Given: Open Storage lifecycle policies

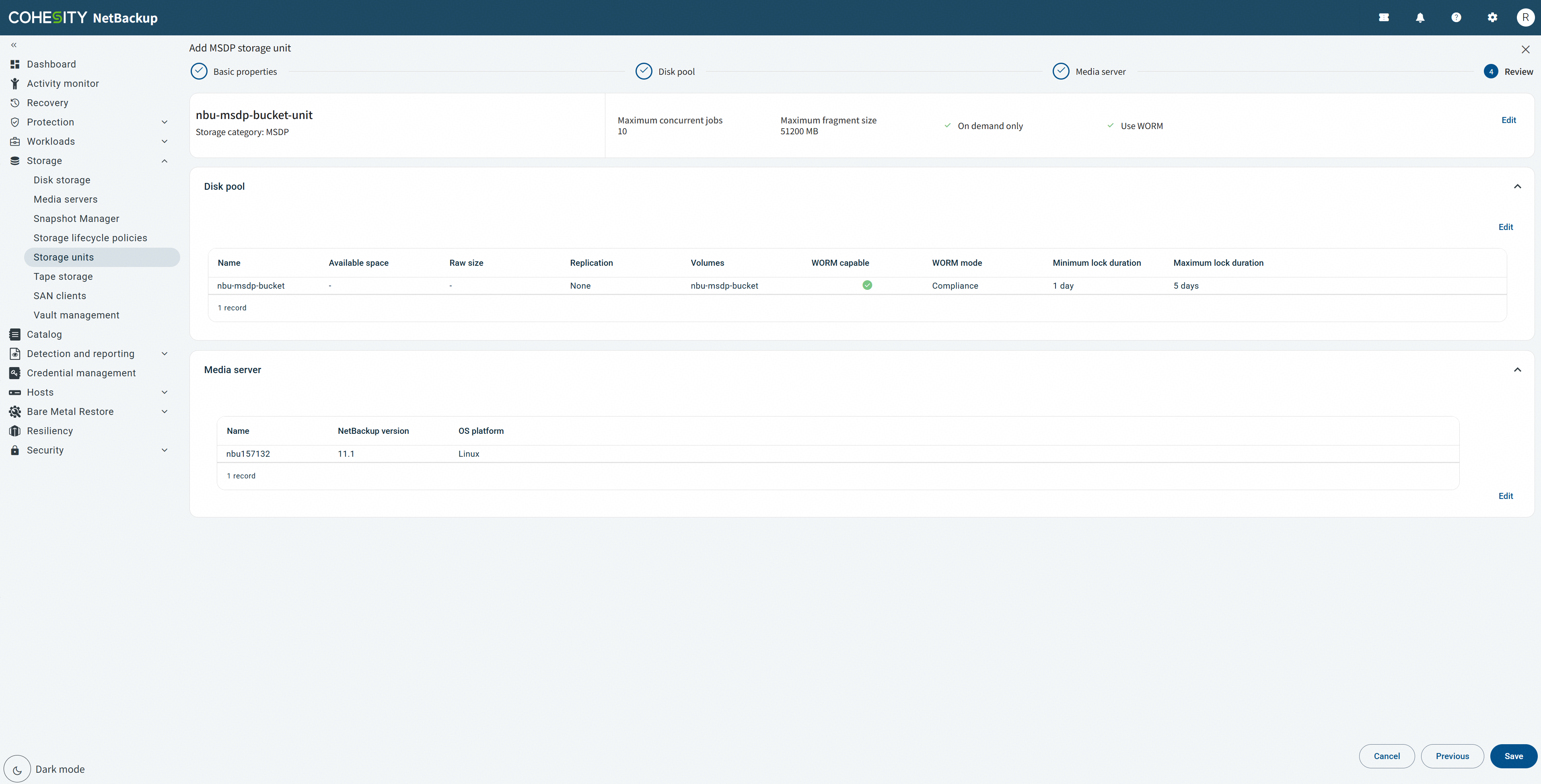Looking at the screenshot, I should click(x=91, y=238).
